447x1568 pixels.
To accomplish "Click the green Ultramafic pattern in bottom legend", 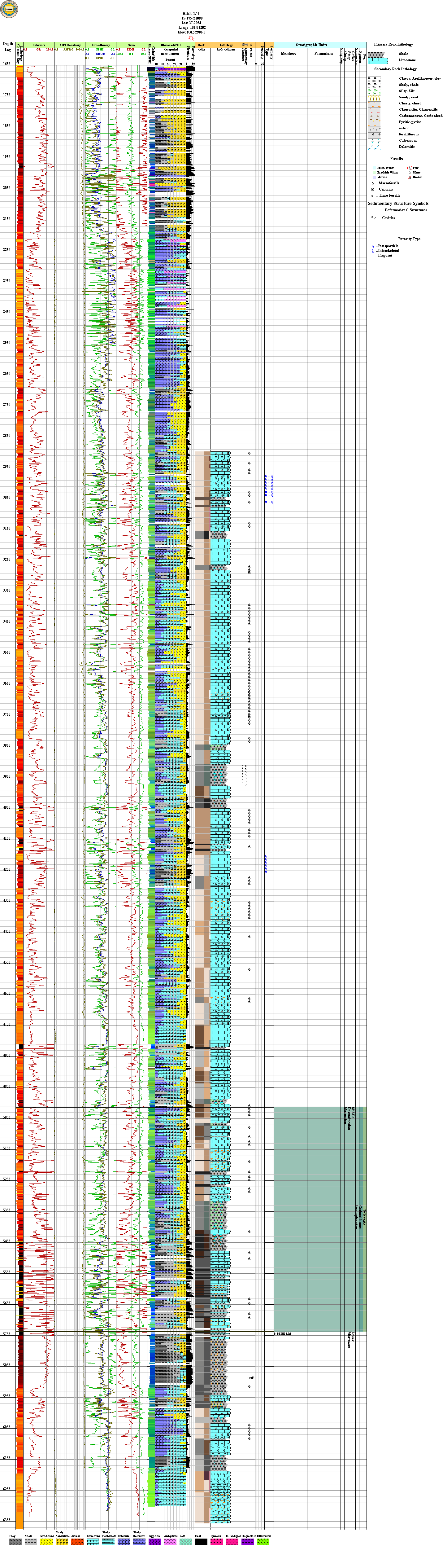I will point(263,1542).
